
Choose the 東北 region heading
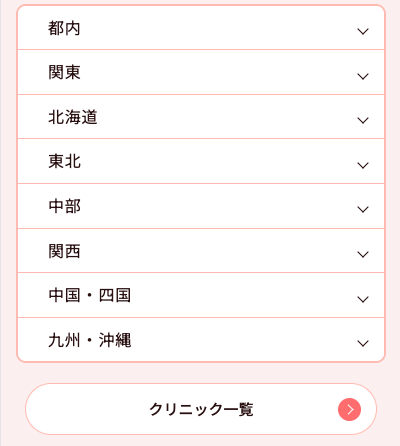64,161
